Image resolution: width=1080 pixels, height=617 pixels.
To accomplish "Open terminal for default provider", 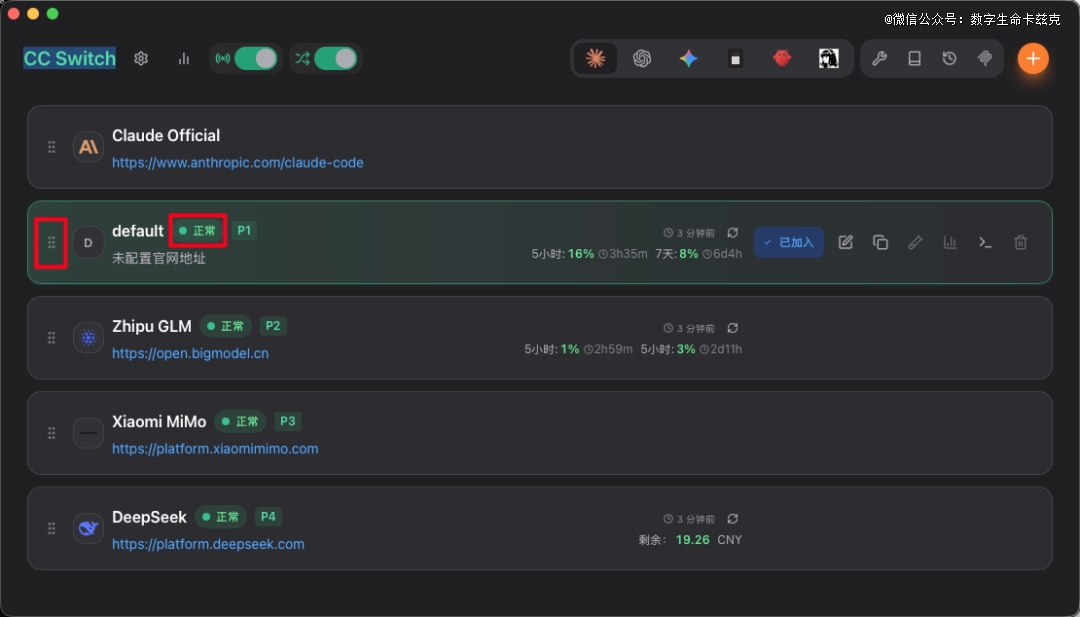I will pyautogui.click(x=985, y=242).
